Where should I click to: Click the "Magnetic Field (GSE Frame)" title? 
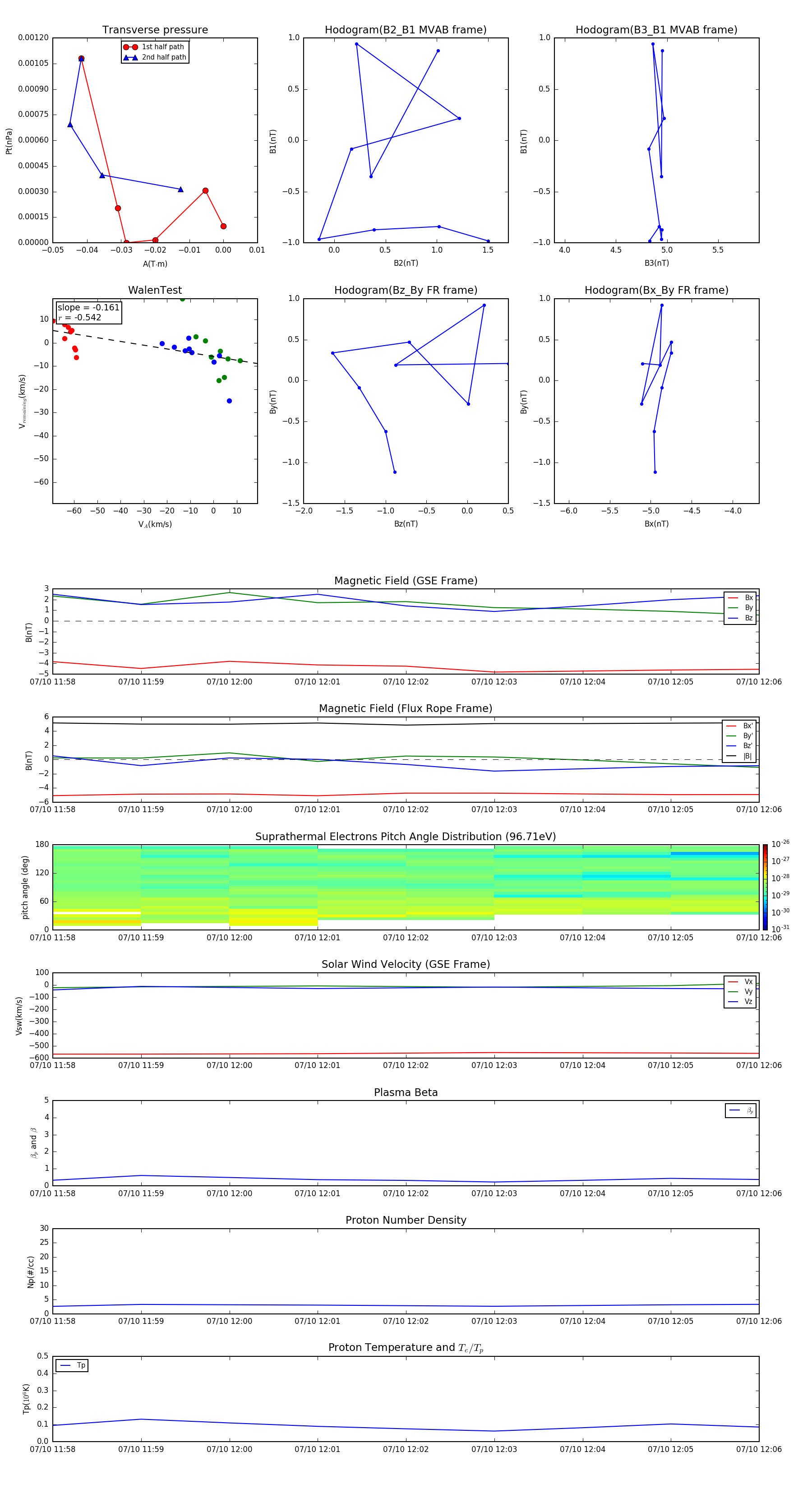tap(406, 581)
